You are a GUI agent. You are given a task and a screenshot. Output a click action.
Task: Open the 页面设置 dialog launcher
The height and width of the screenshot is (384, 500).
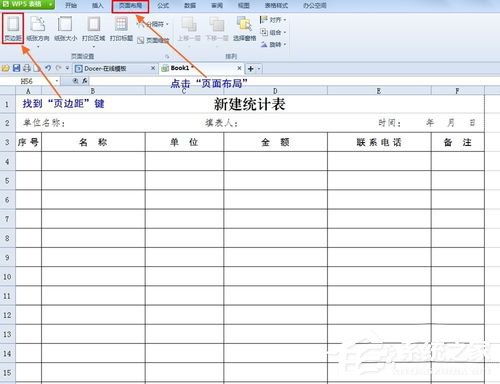click(x=167, y=56)
